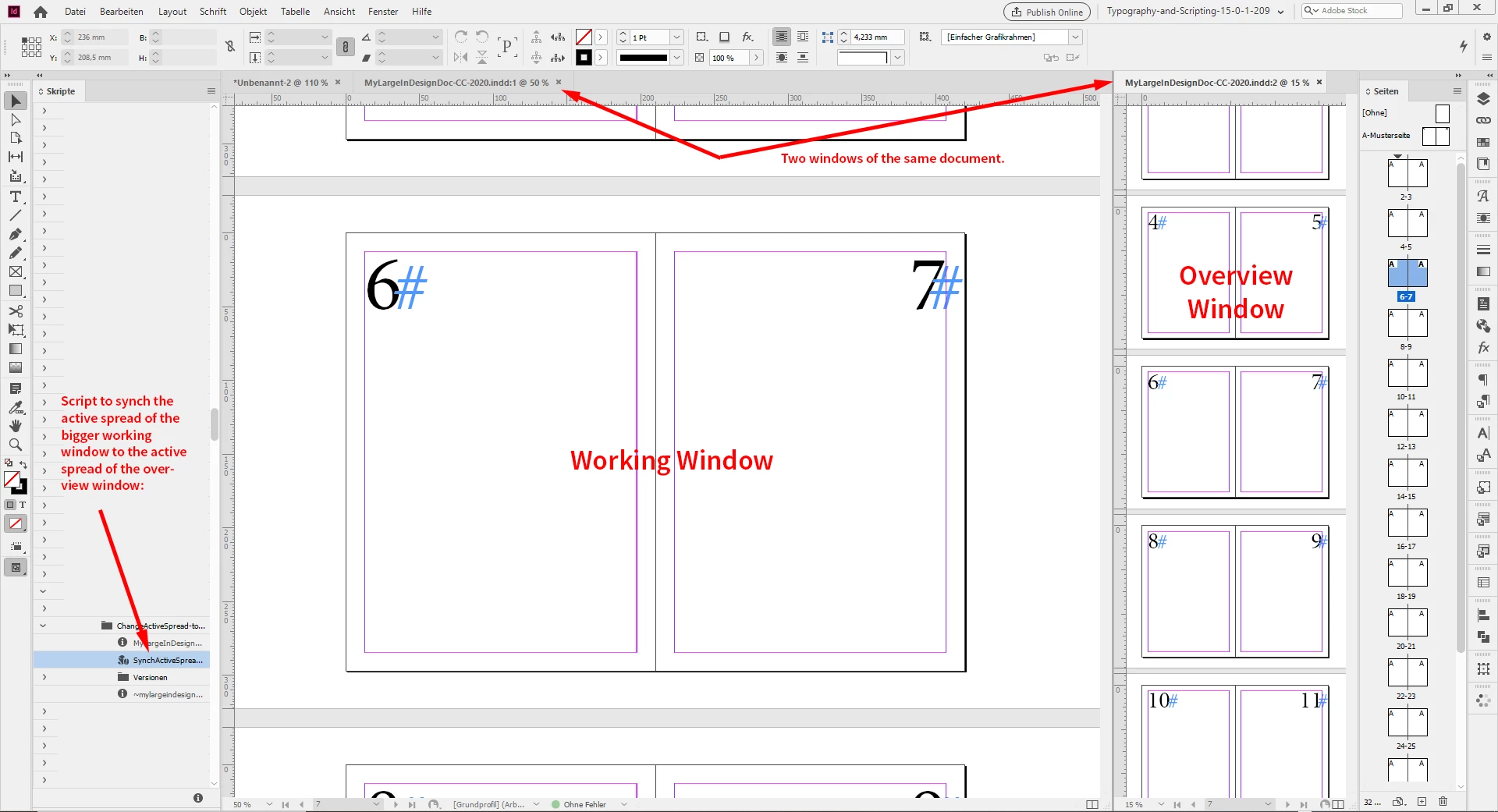Select the Rectangle tool
The width and height of the screenshot is (1498, 812).
point(16,291)
